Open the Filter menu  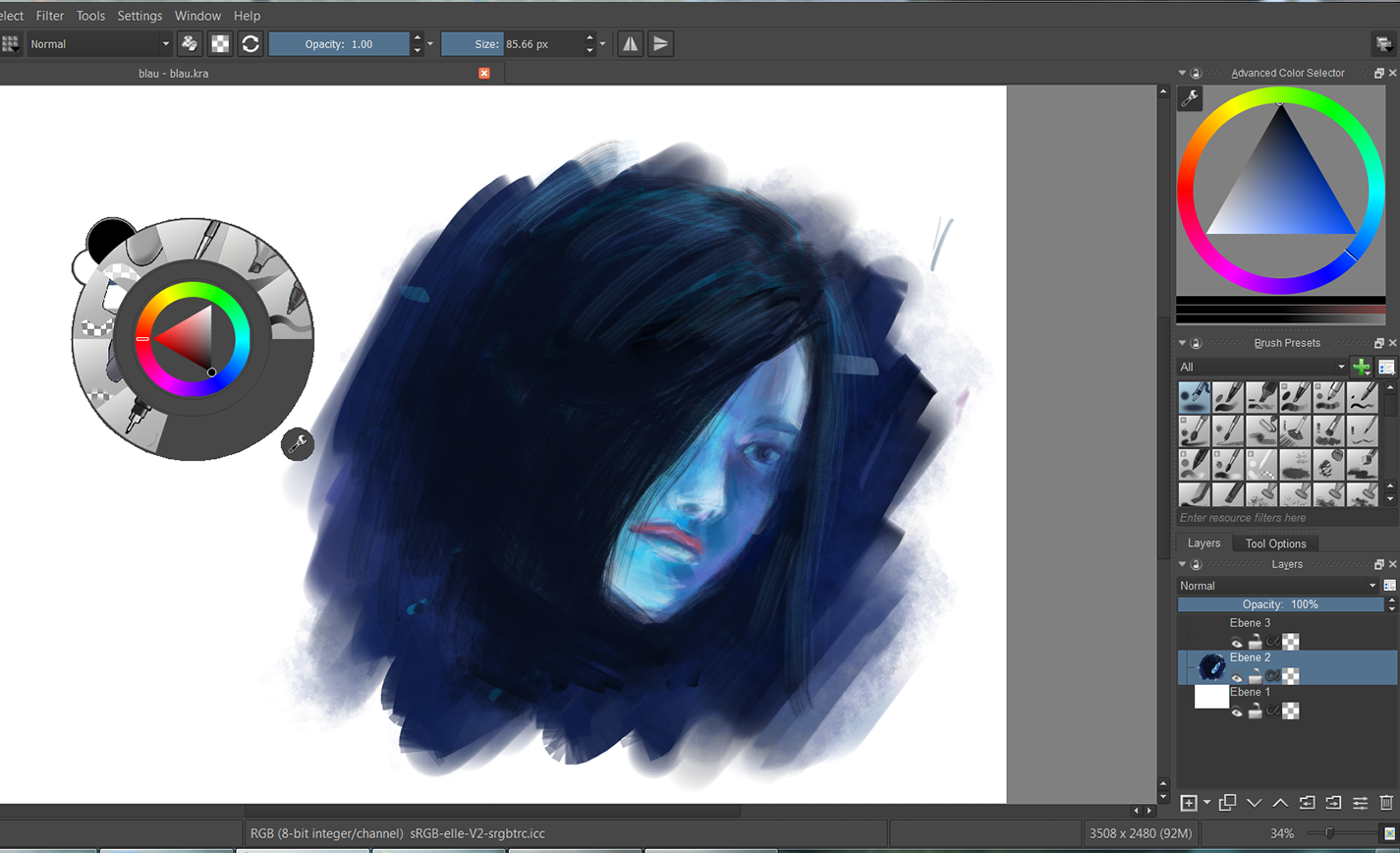[49, 16]
